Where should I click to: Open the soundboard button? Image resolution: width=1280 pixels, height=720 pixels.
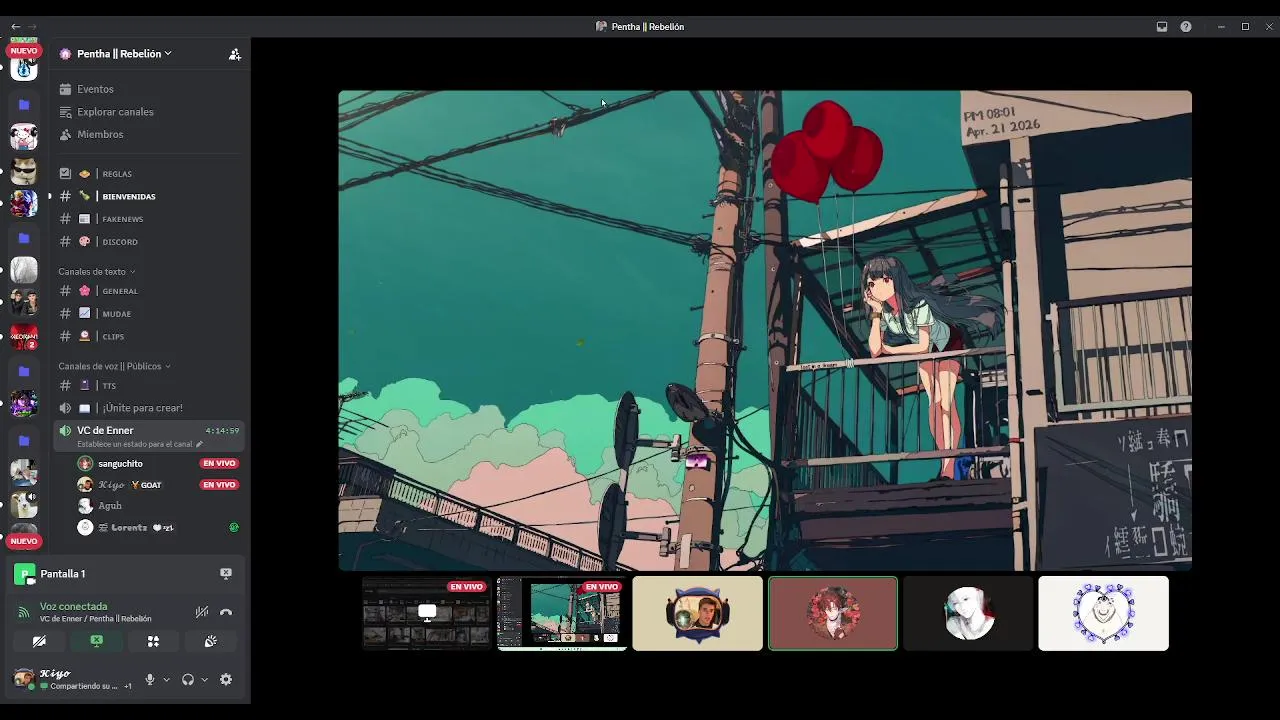[x=210, y=641]
